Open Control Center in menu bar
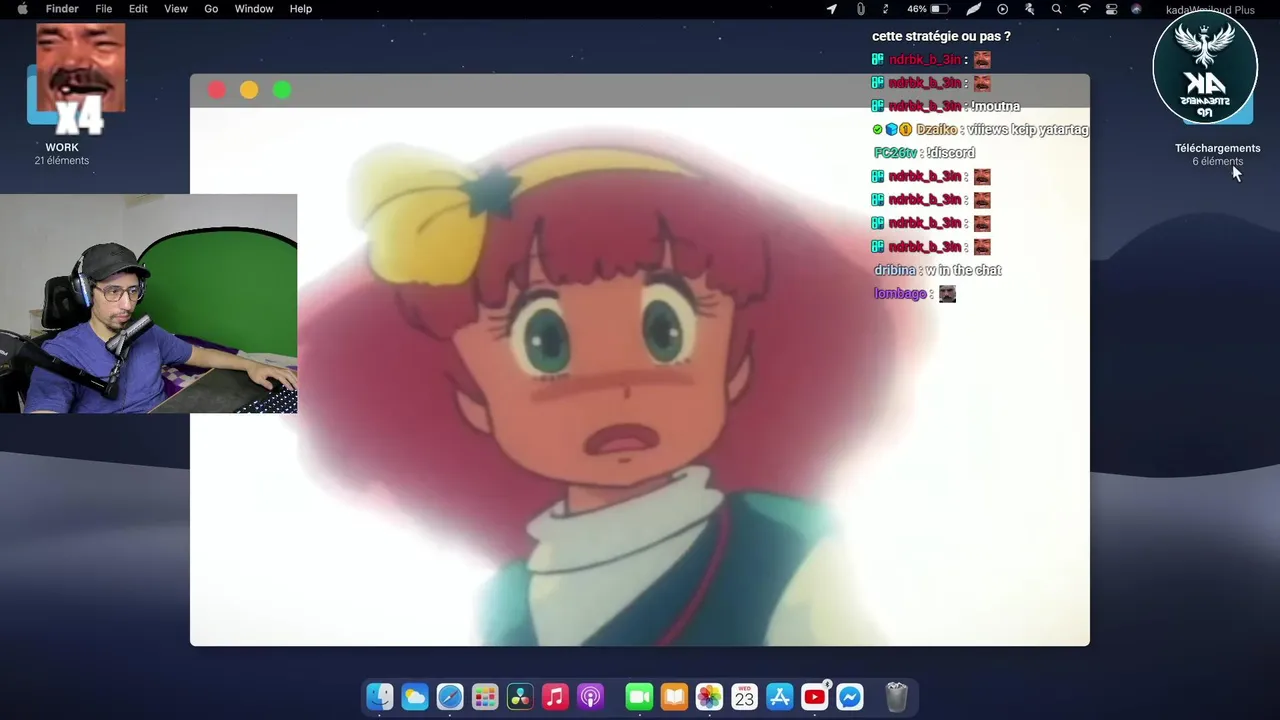 pyautogui.click(x=1111, y=9)
